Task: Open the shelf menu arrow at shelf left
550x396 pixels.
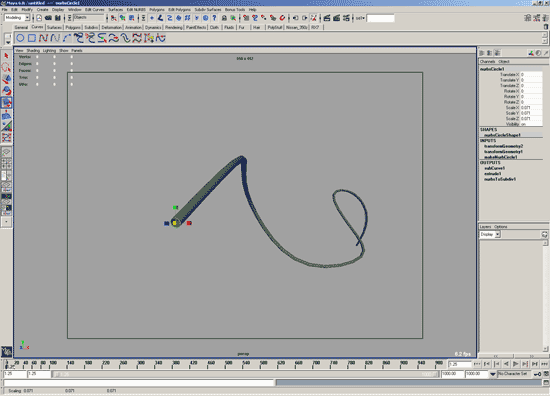Action: 7,42
